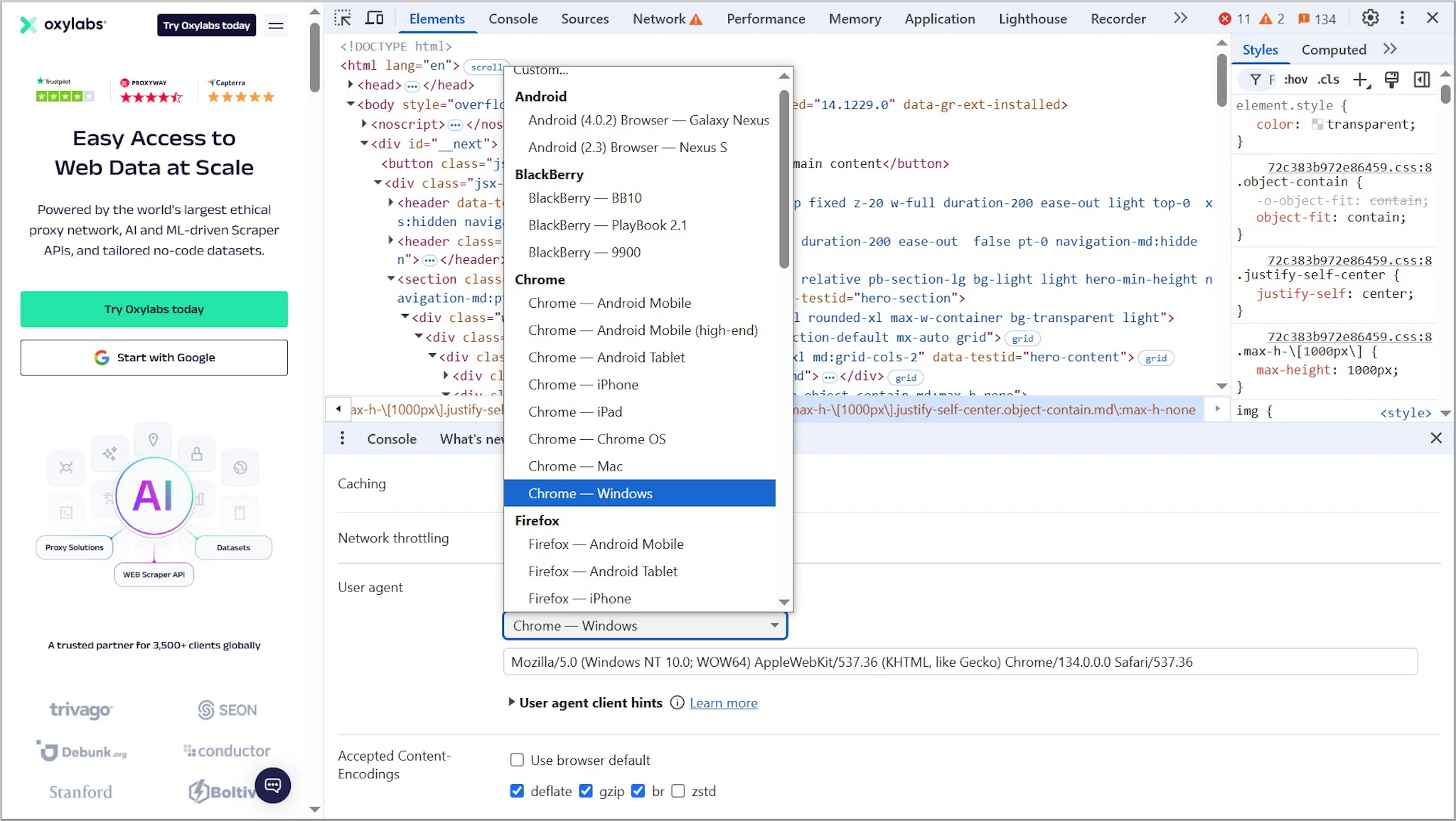1456x821 pixels.
Task: Toggle the device toolbar icon
Action: click(375, 18)
